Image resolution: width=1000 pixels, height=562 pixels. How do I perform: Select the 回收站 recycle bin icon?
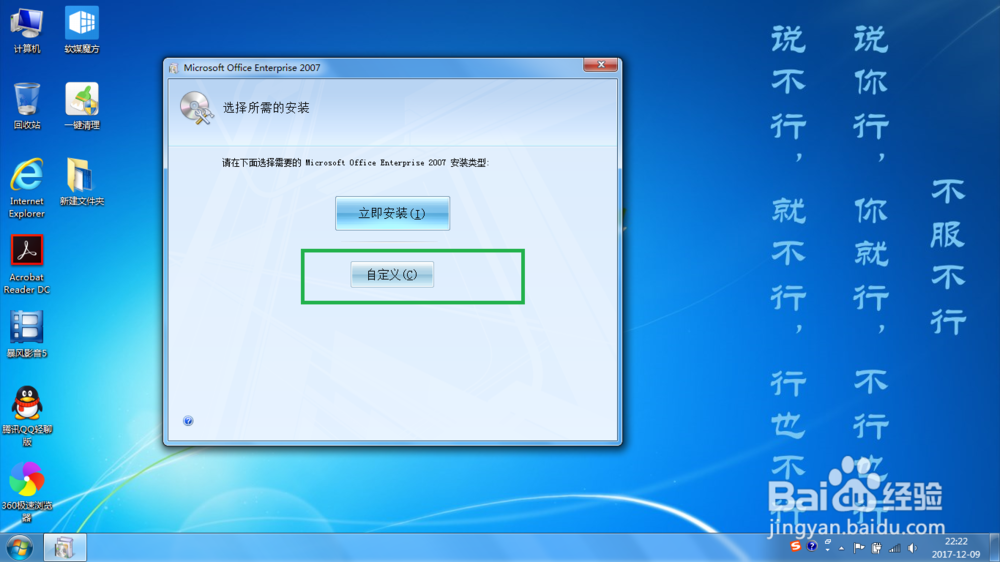tap(27, 106)
